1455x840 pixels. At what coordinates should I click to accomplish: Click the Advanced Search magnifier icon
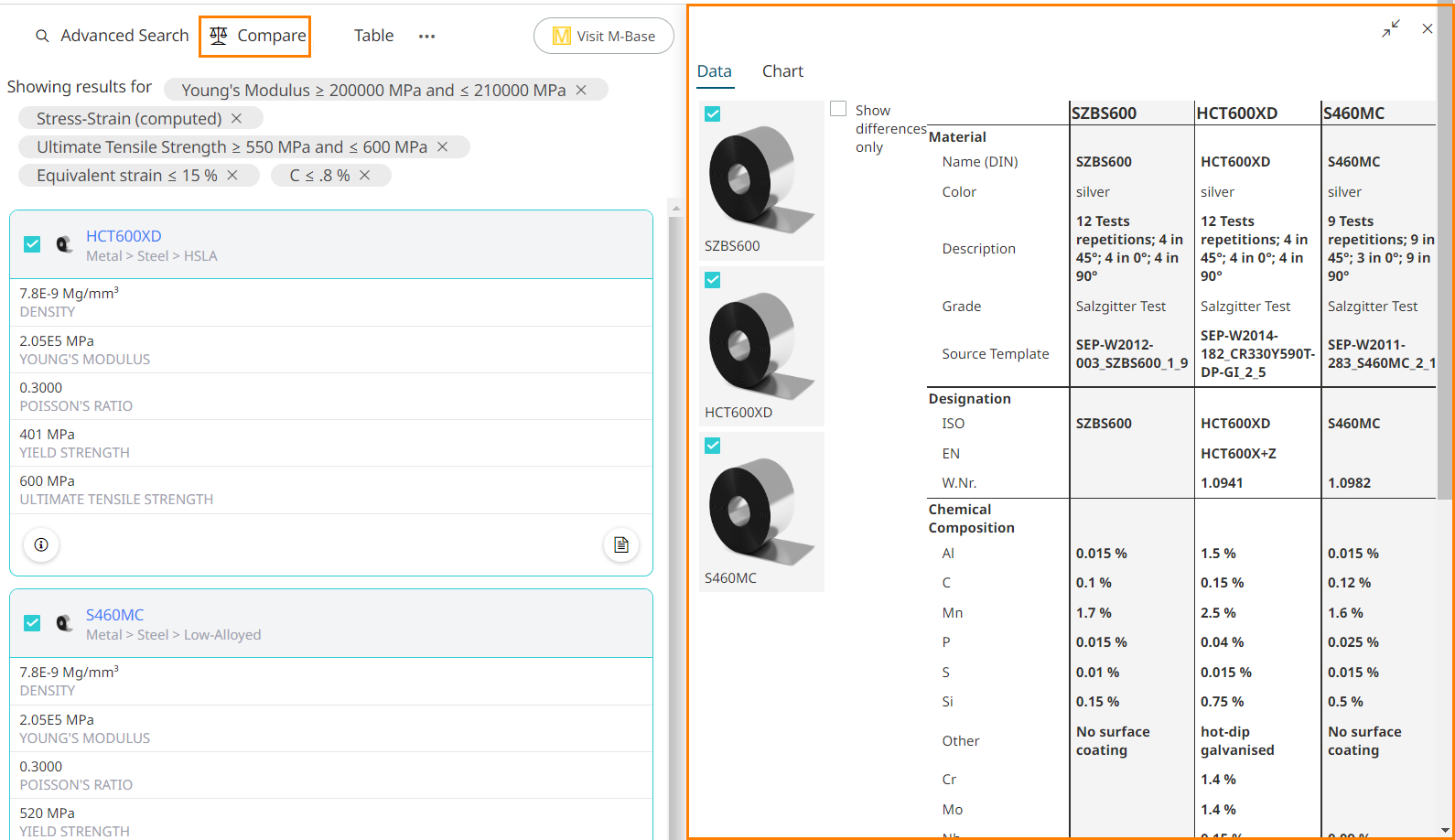[x=42, y=36]
